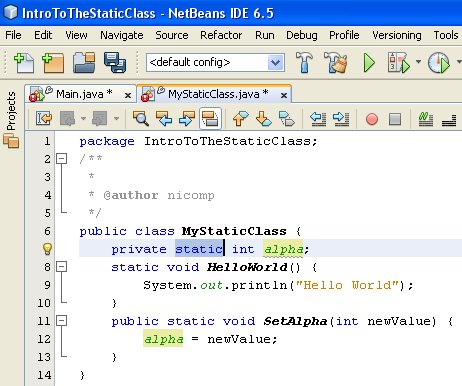Screen dimensions: 462x386
Task: Open the default config combo box
Action: [215, 62]
